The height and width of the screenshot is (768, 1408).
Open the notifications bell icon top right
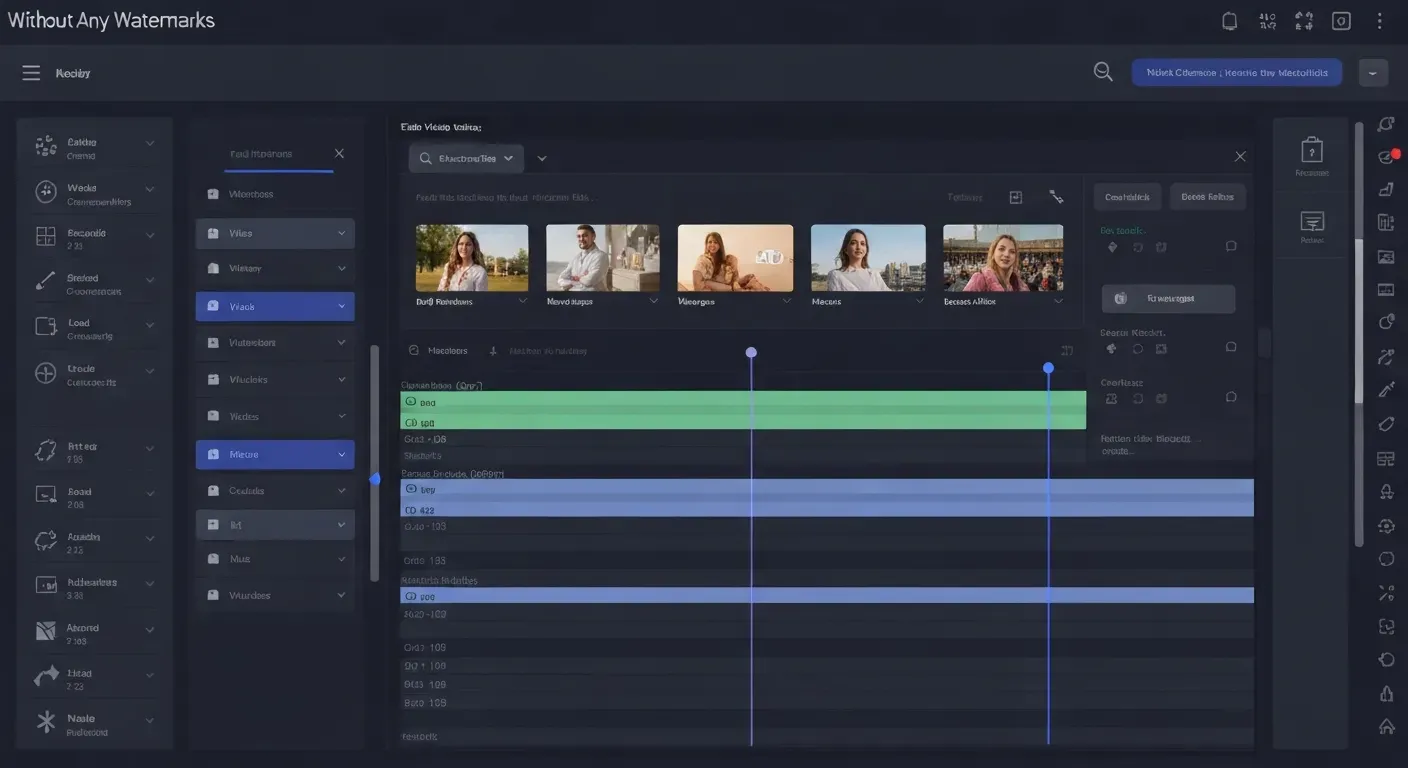coord(1229,20)
